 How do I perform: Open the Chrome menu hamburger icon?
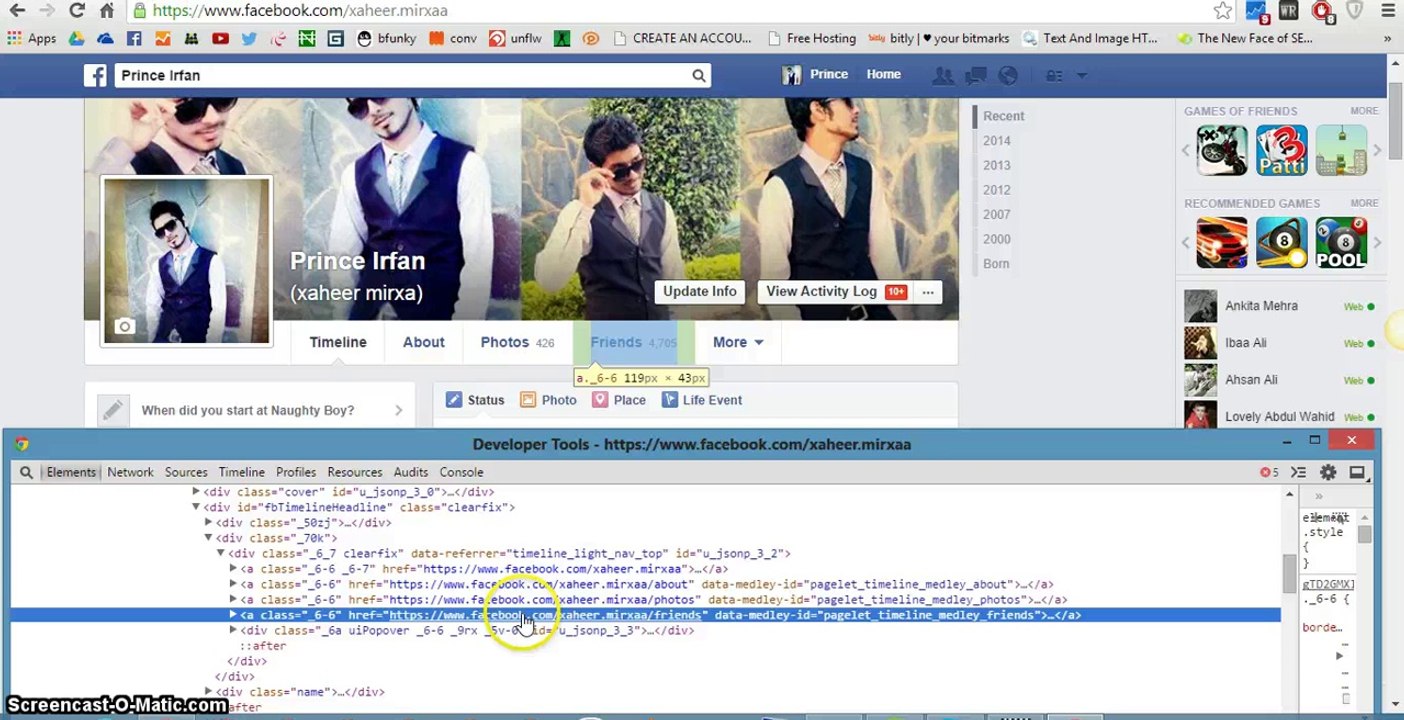click(x=1387, y=11)
